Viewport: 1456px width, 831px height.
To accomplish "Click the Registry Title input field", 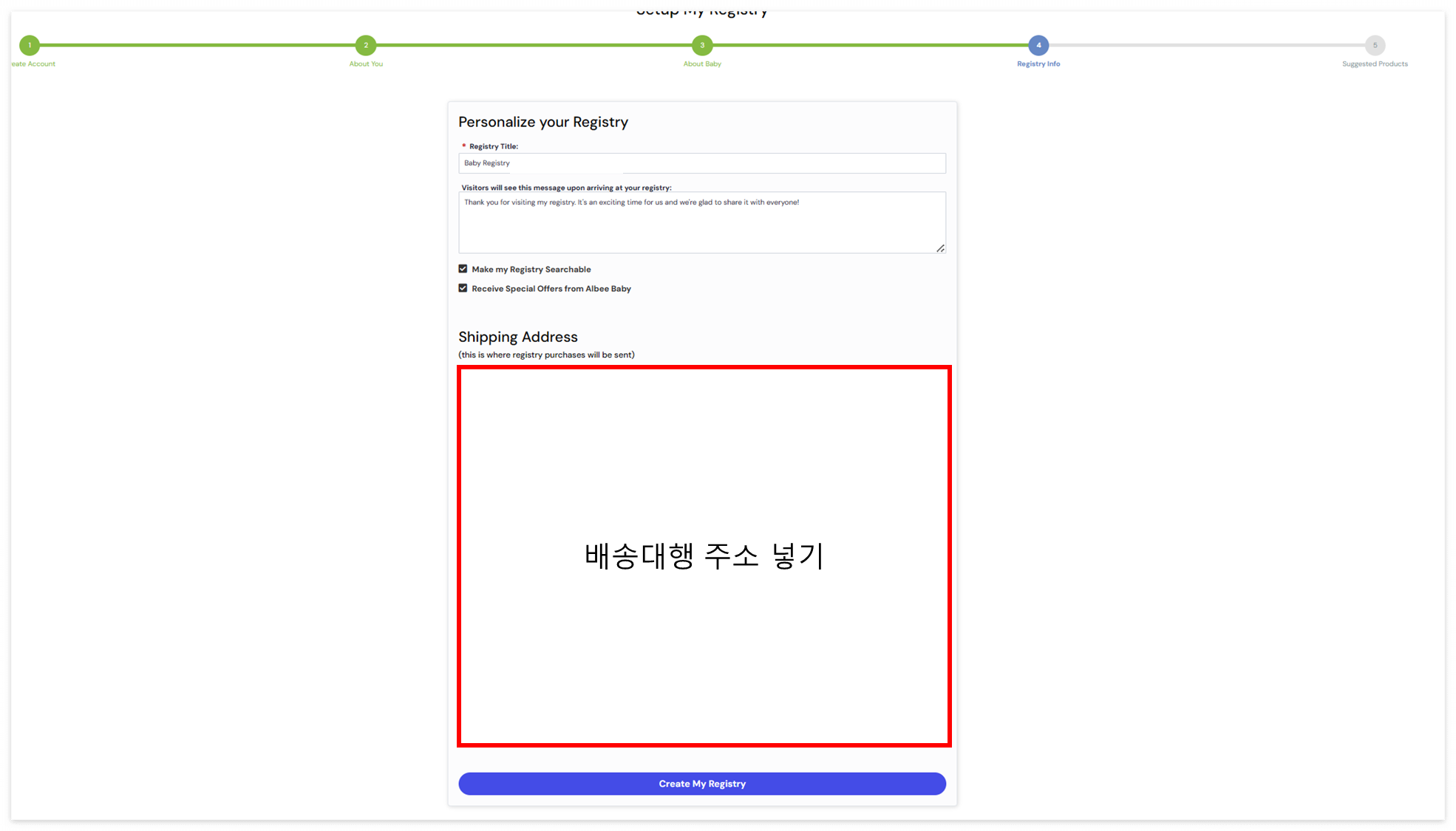I will click(701, 163).
